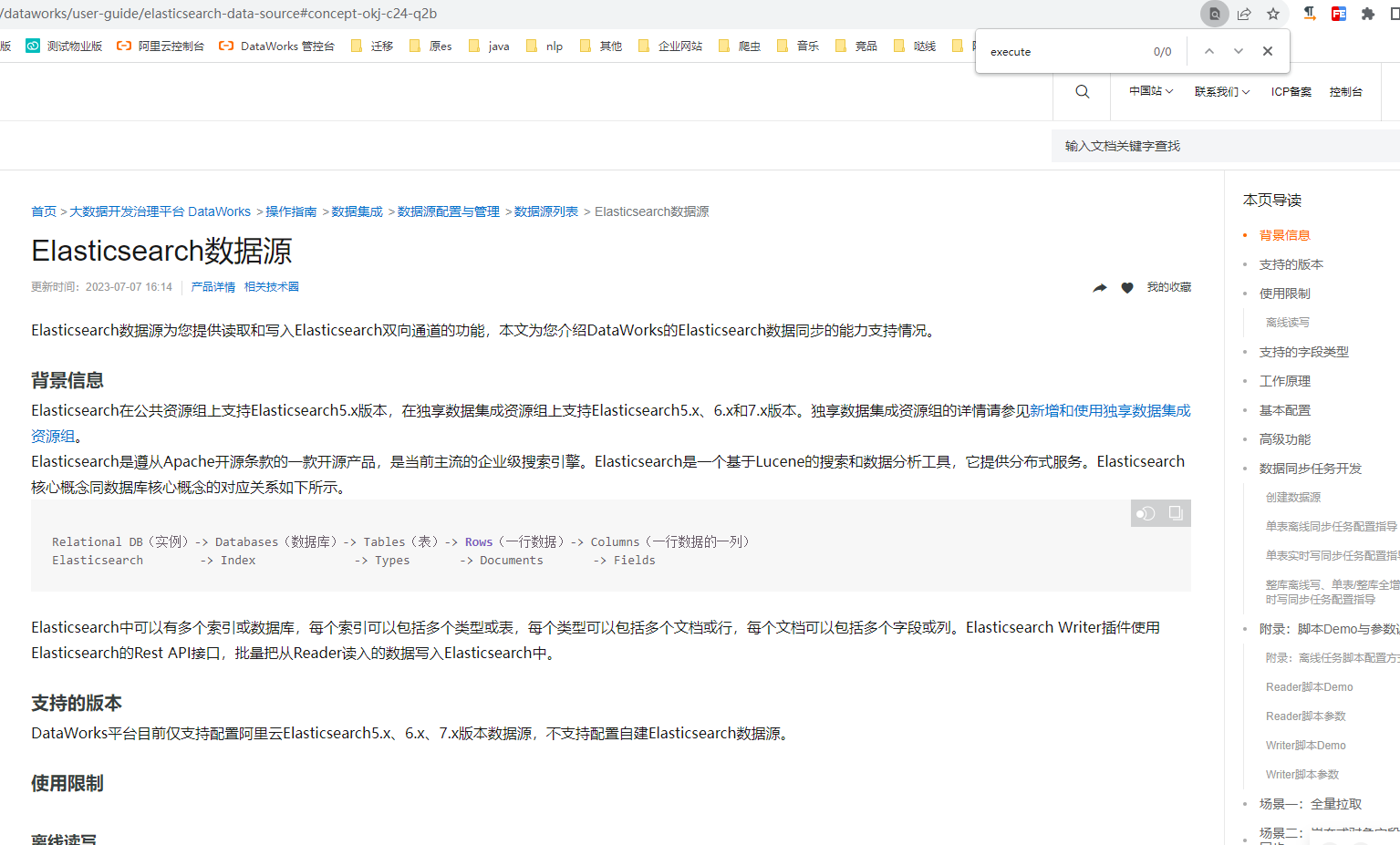Screen dimensions: 1400x845
Task: Go to previous find result
Action: click(1209, 52)
